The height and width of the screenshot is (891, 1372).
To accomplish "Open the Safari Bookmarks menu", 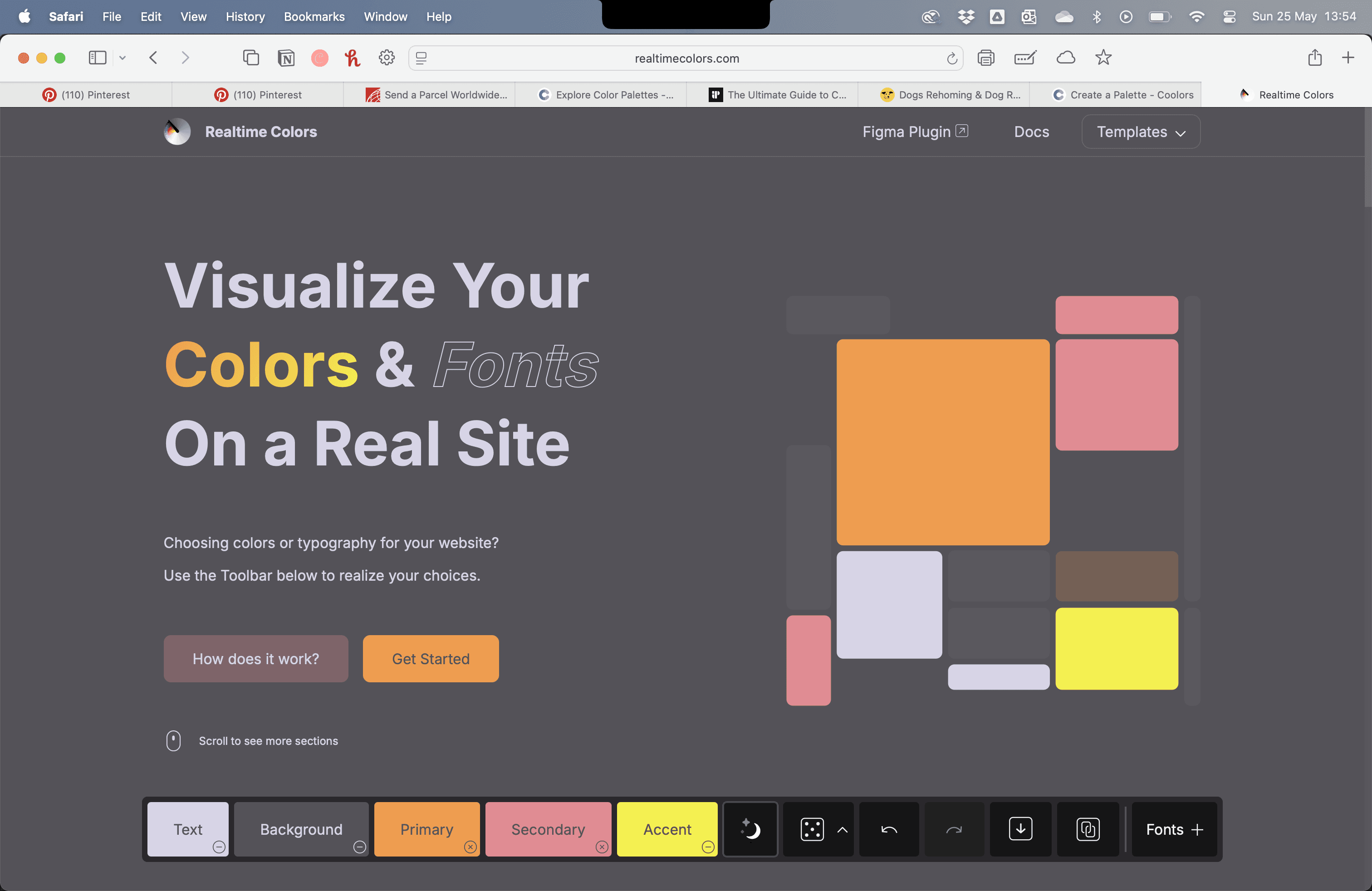I will [314, 17].
